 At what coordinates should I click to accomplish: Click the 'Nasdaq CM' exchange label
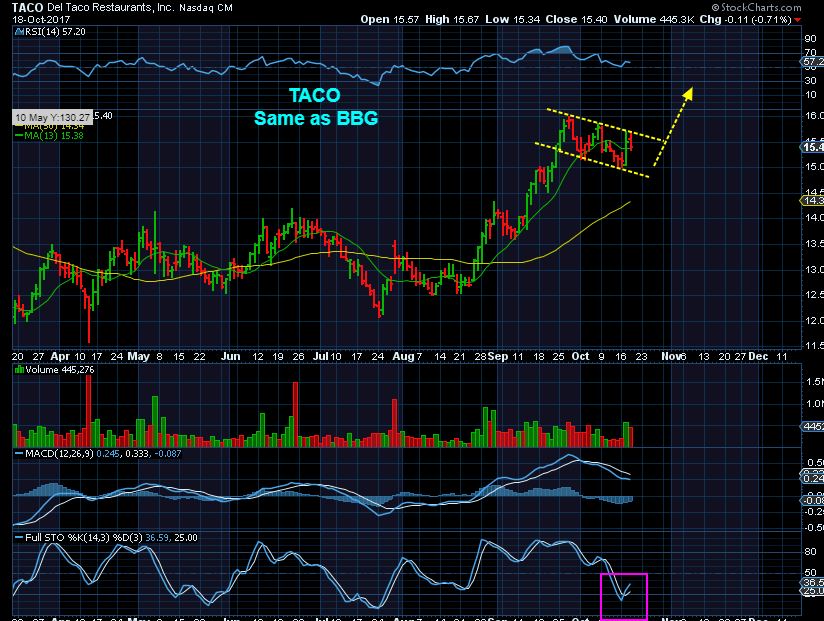[x=206, y=8]
